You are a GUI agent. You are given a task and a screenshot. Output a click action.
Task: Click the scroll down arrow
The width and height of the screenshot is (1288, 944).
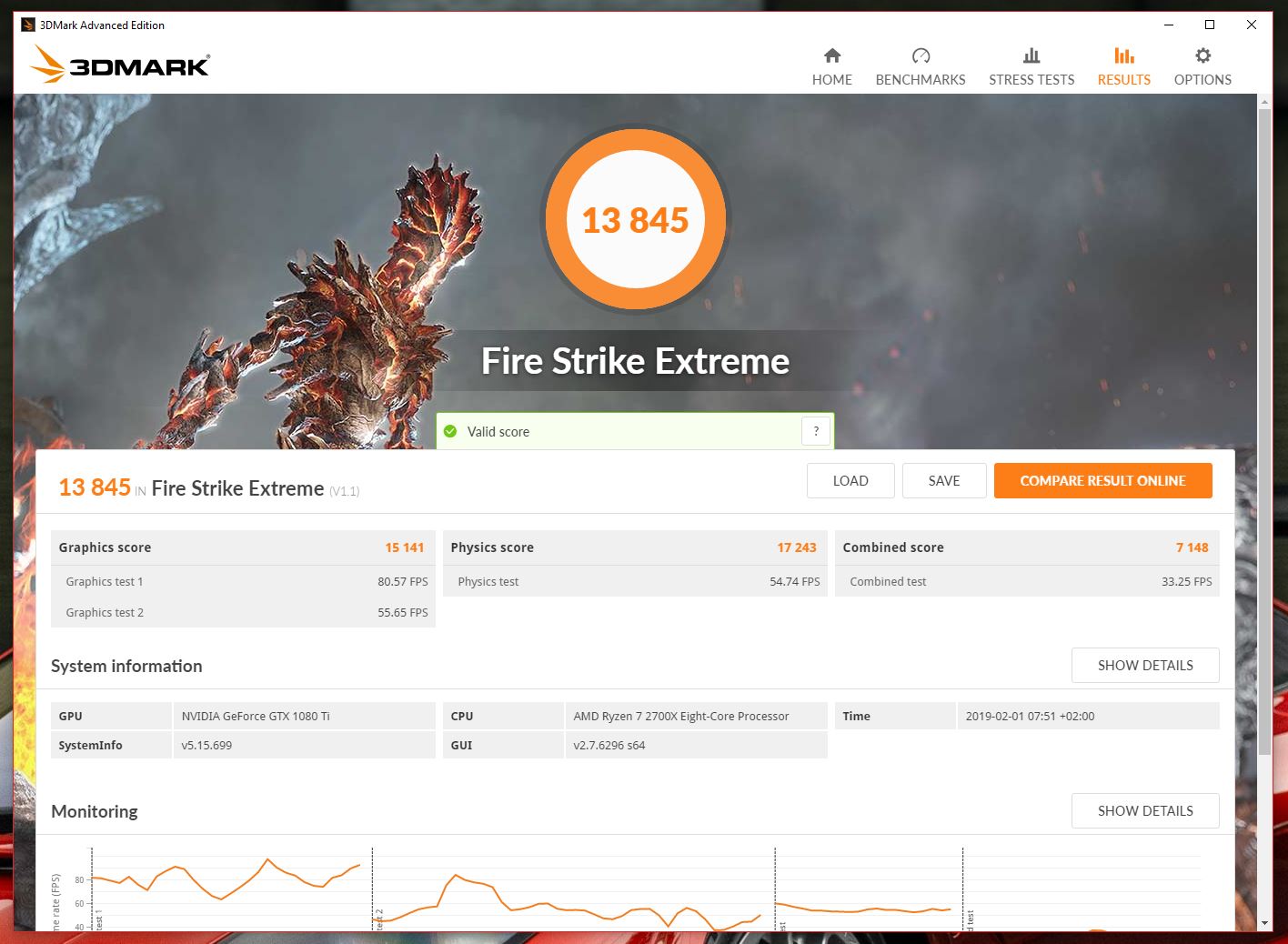1264,923
